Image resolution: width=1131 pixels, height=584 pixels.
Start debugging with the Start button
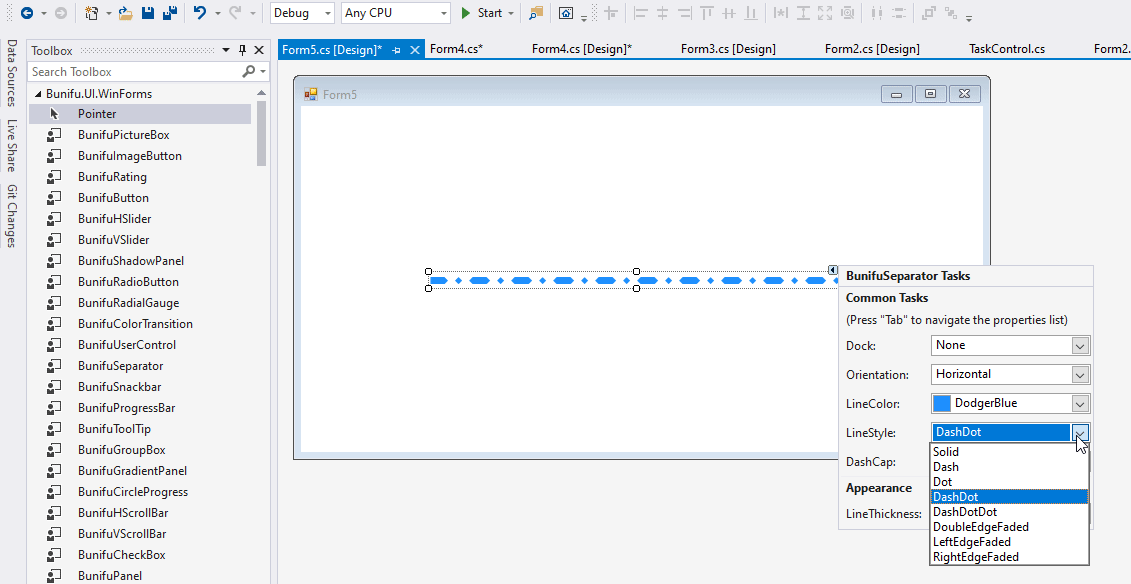[x=482, y=13]
